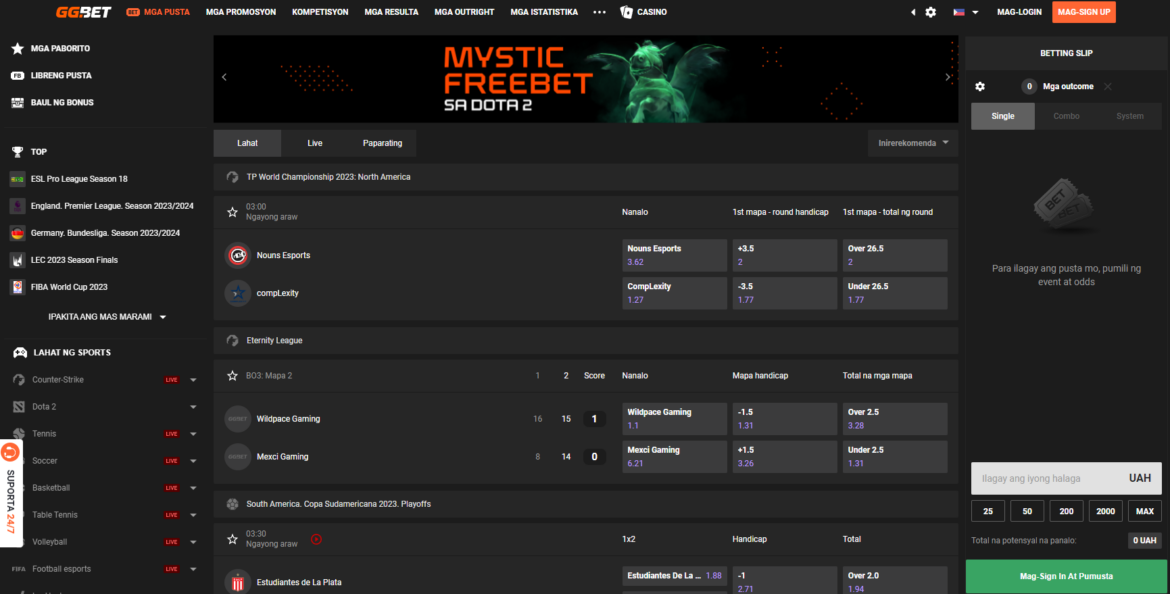Expand the Basketball sport list

[x=193, y=488]
